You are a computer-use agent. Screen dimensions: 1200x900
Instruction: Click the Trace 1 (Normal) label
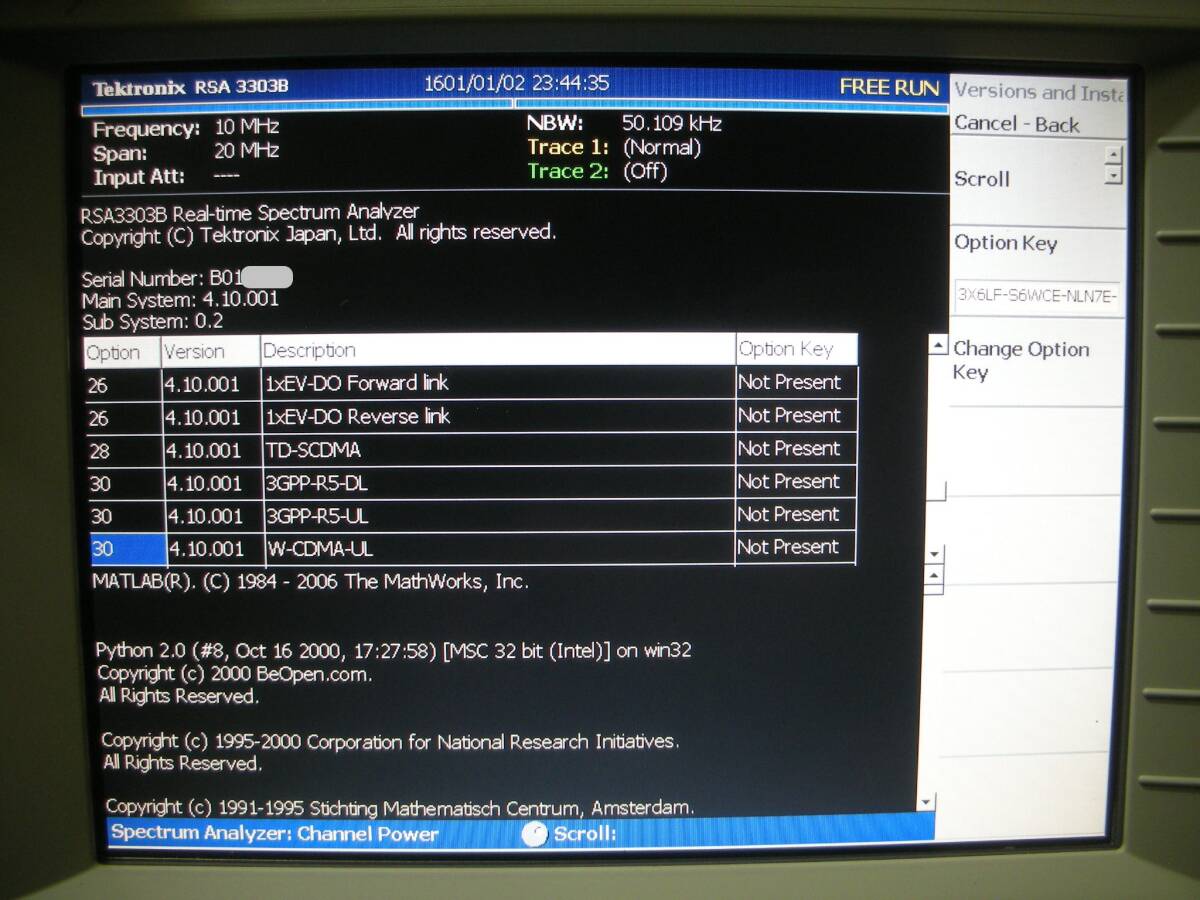pyautogui.click(x=614, y=148)
